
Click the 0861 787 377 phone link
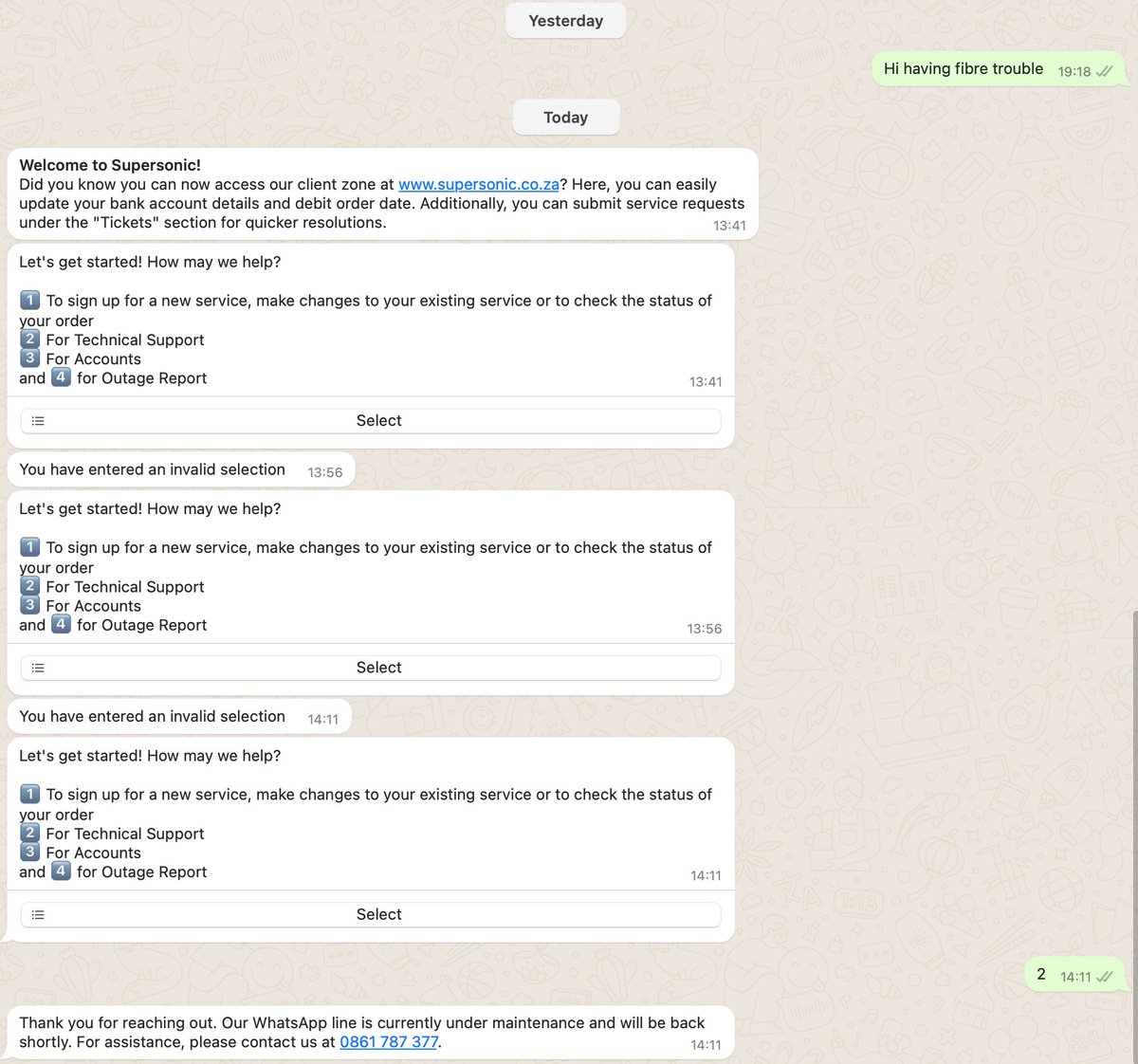pyautogui.click(x=388, y=1041)
